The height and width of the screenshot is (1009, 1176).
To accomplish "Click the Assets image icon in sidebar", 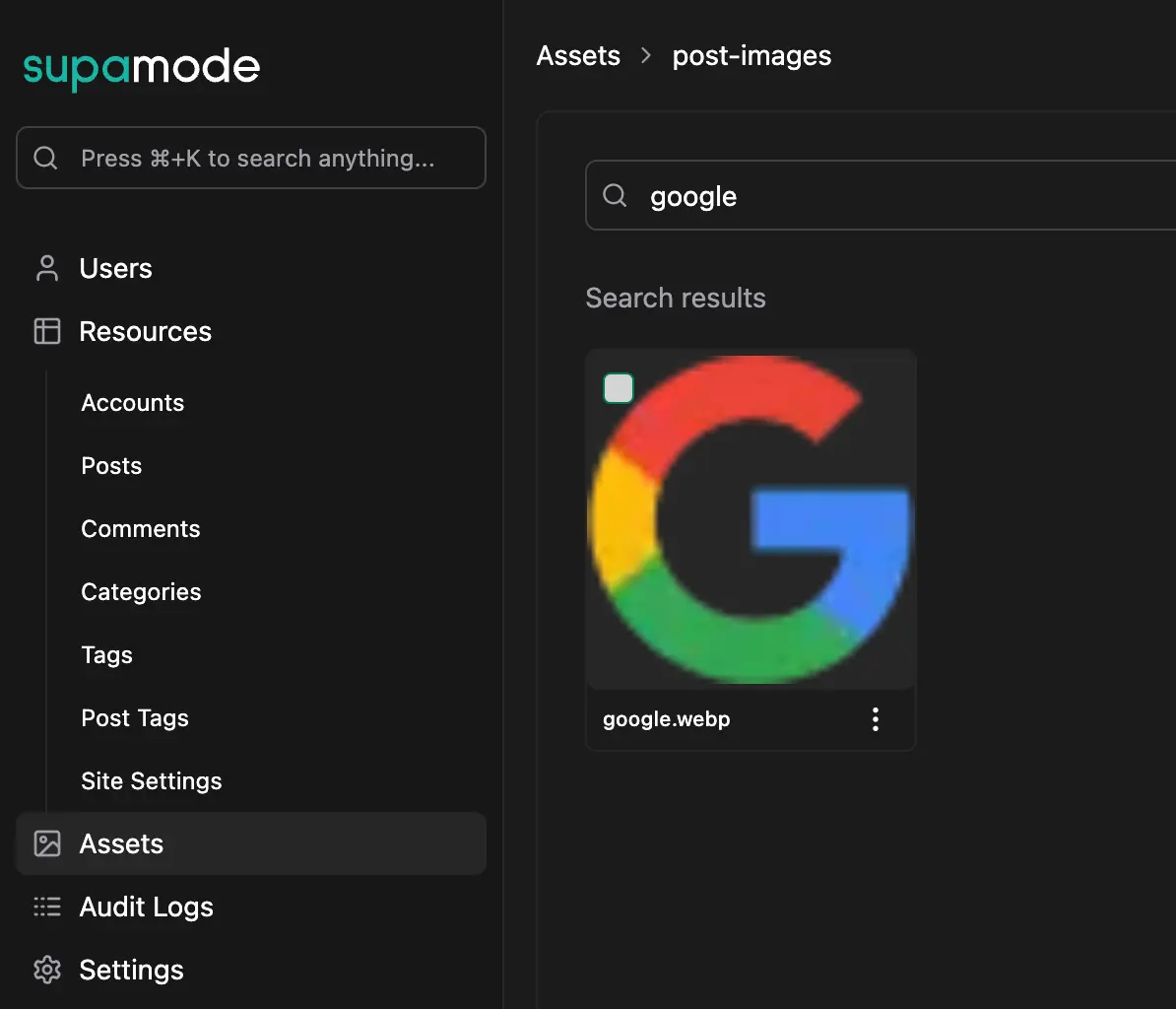I will point(45,843).
